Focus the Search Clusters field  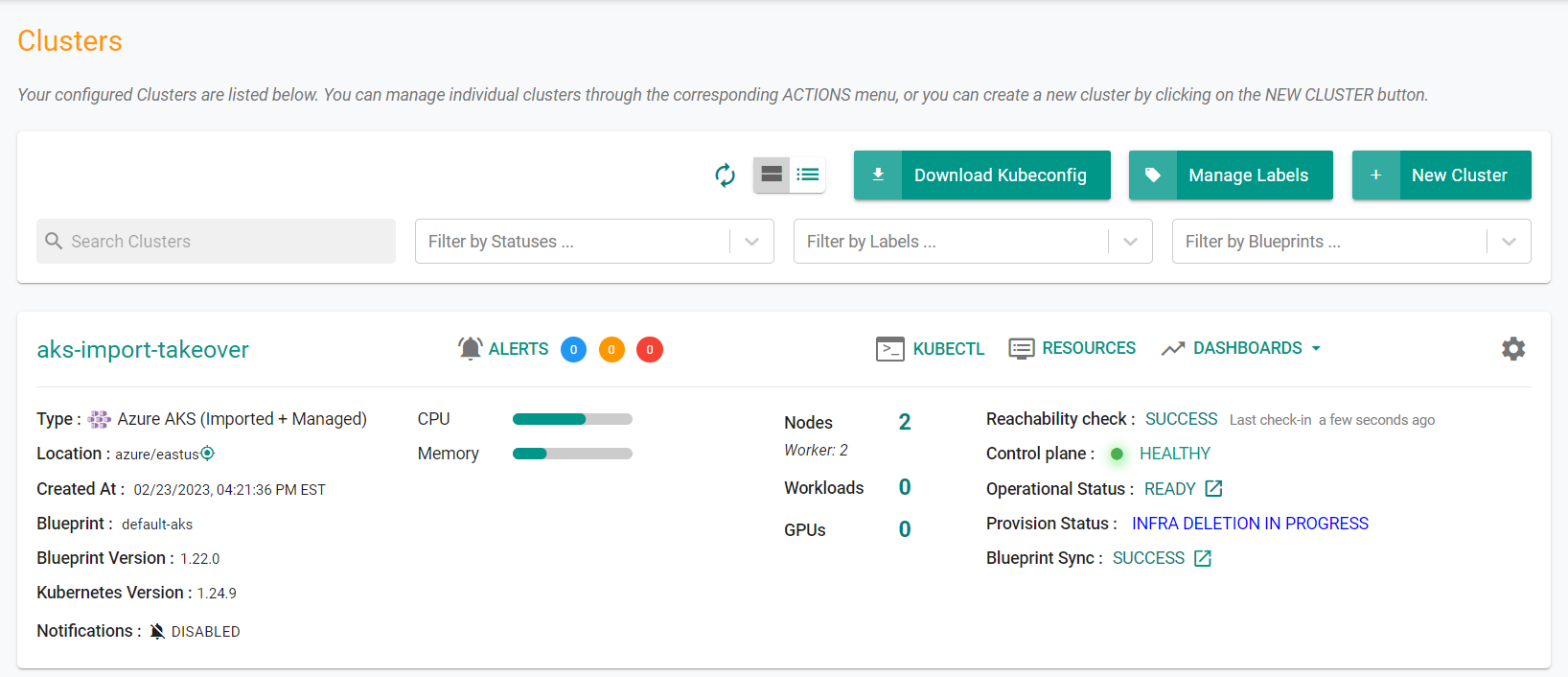(216, 241)
